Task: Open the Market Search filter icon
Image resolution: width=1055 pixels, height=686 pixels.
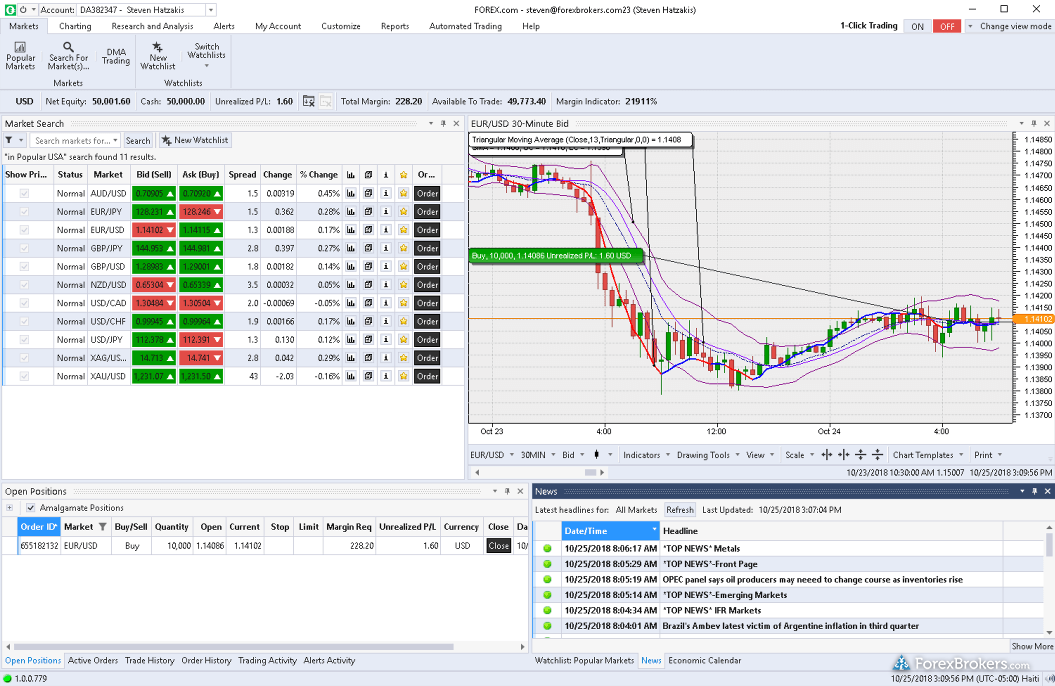Action: click(9, 140)
